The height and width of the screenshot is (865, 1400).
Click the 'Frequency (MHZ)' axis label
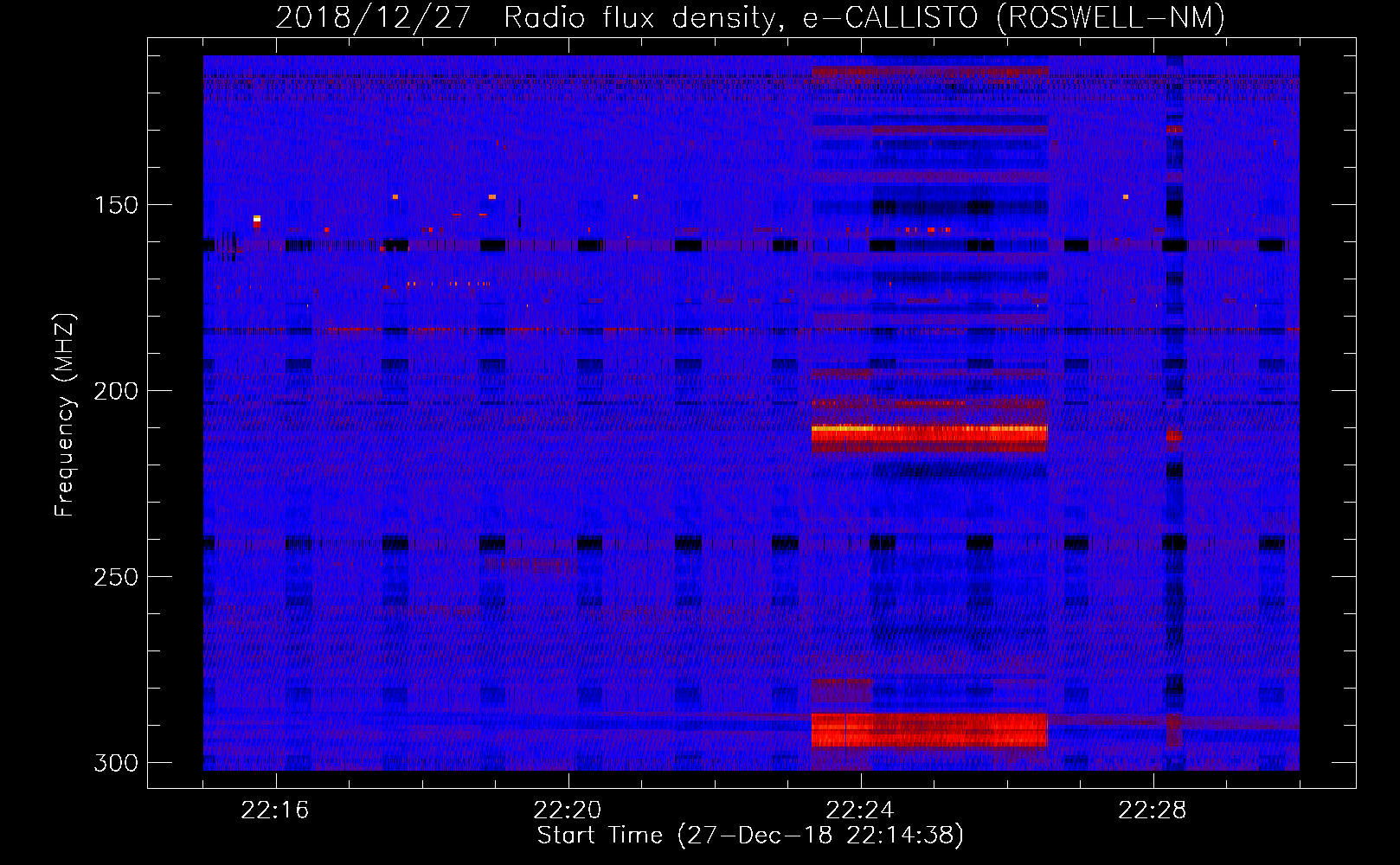(x=65, y=415)
